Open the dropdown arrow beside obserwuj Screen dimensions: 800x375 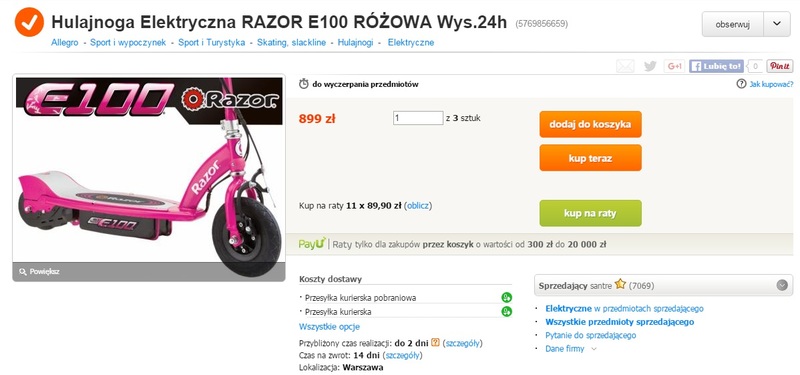tap(777, 24)
